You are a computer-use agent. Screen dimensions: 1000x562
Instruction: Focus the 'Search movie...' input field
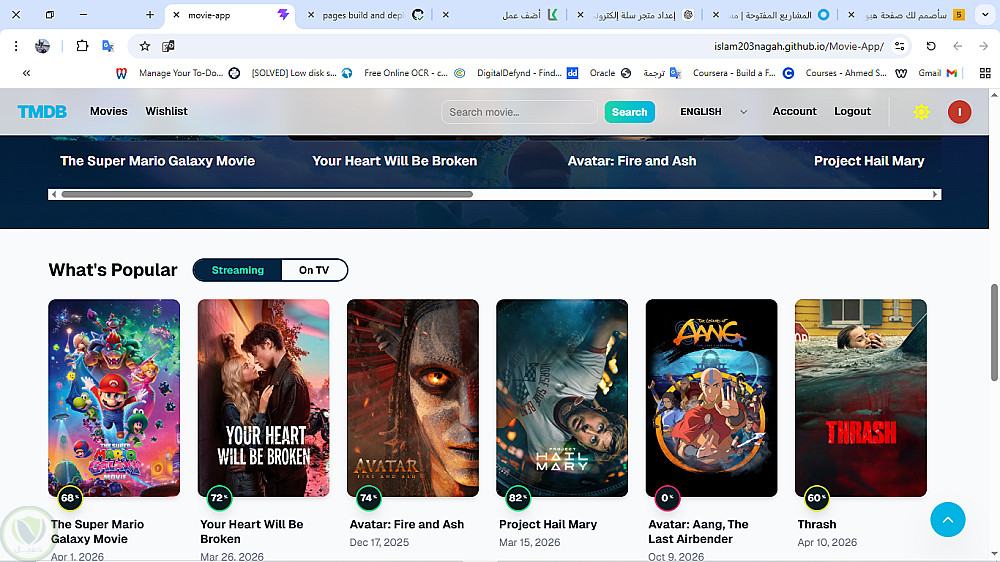[x=519, y=112]
